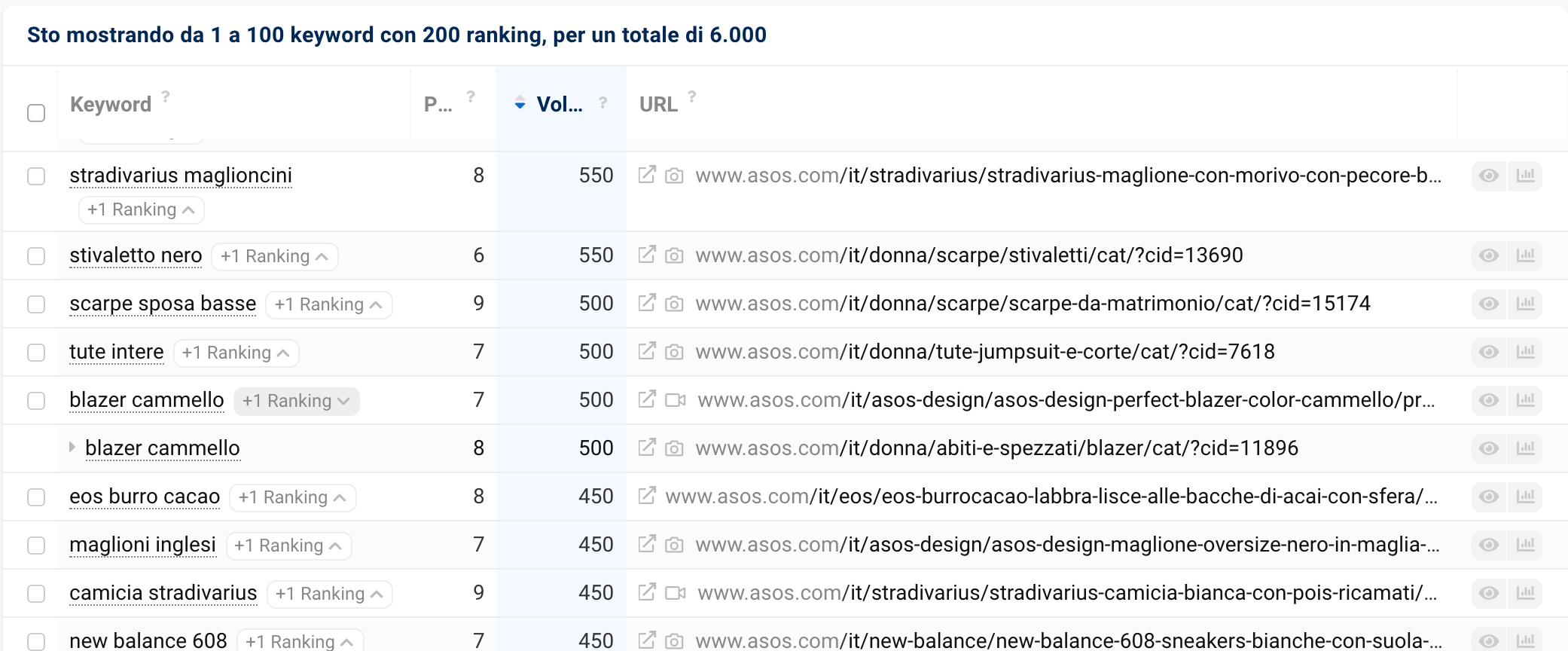The image size is (1568, 651).
Task: Open scarpe-da-matrimonio cid=15174 URL
Action: pyautogui.click(x=1033, y=304)
